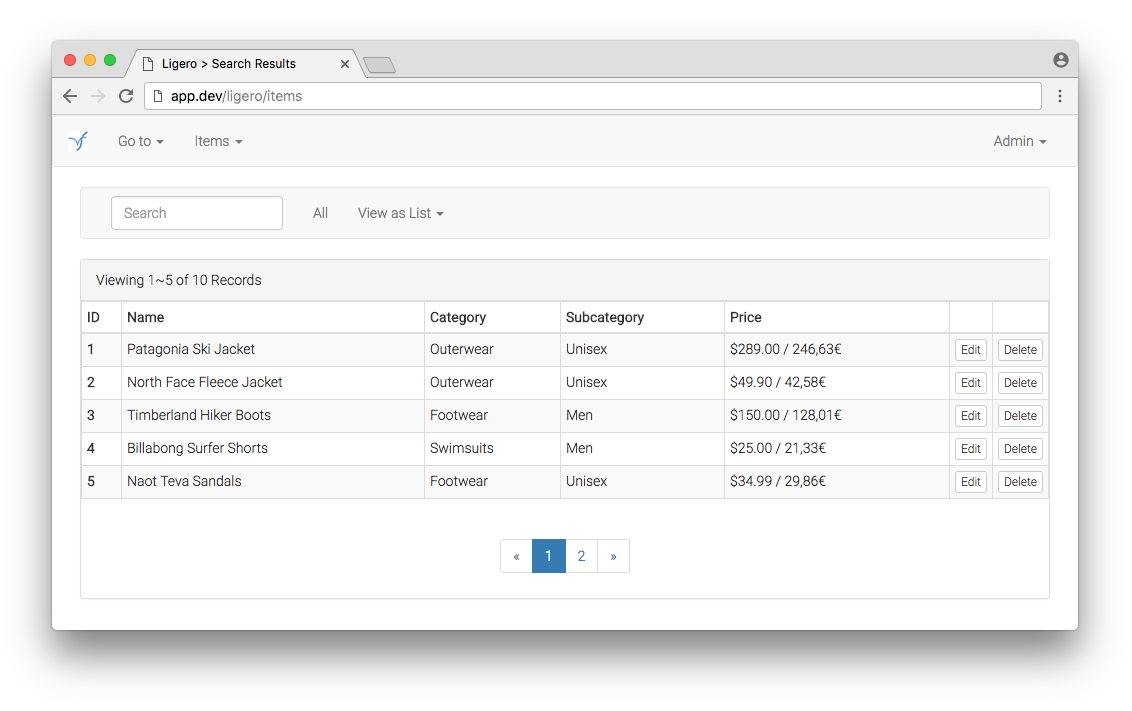Click the $289.00 / 246,63€ price cell
Viewport: 1132px width, 711px height.
(x=837, y=349)
